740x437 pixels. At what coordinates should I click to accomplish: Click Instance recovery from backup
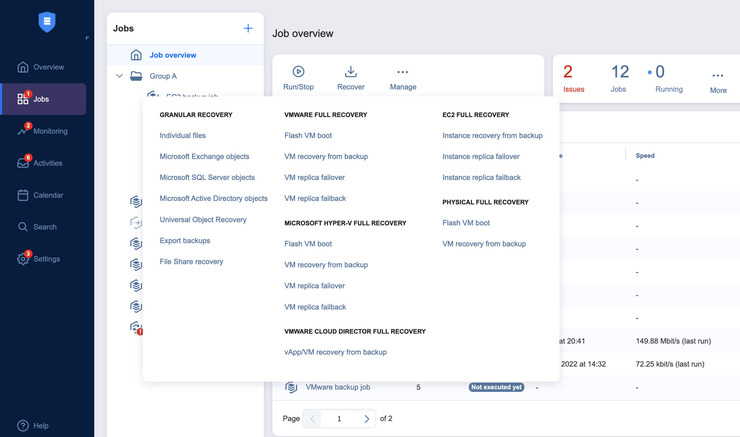point(492,135)
